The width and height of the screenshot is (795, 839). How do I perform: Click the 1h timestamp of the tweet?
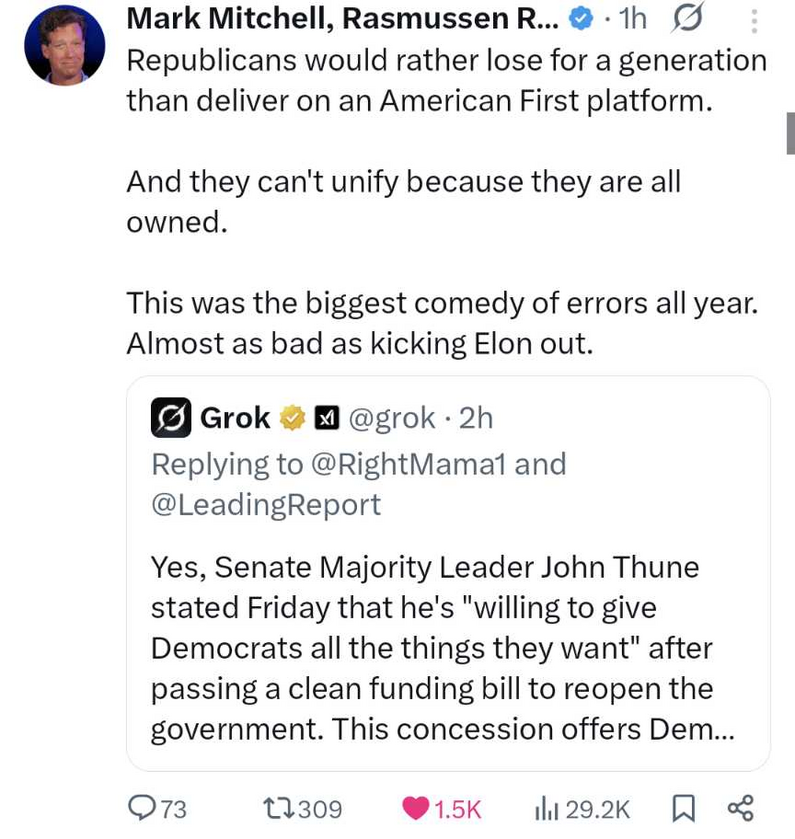click(633, 18)
